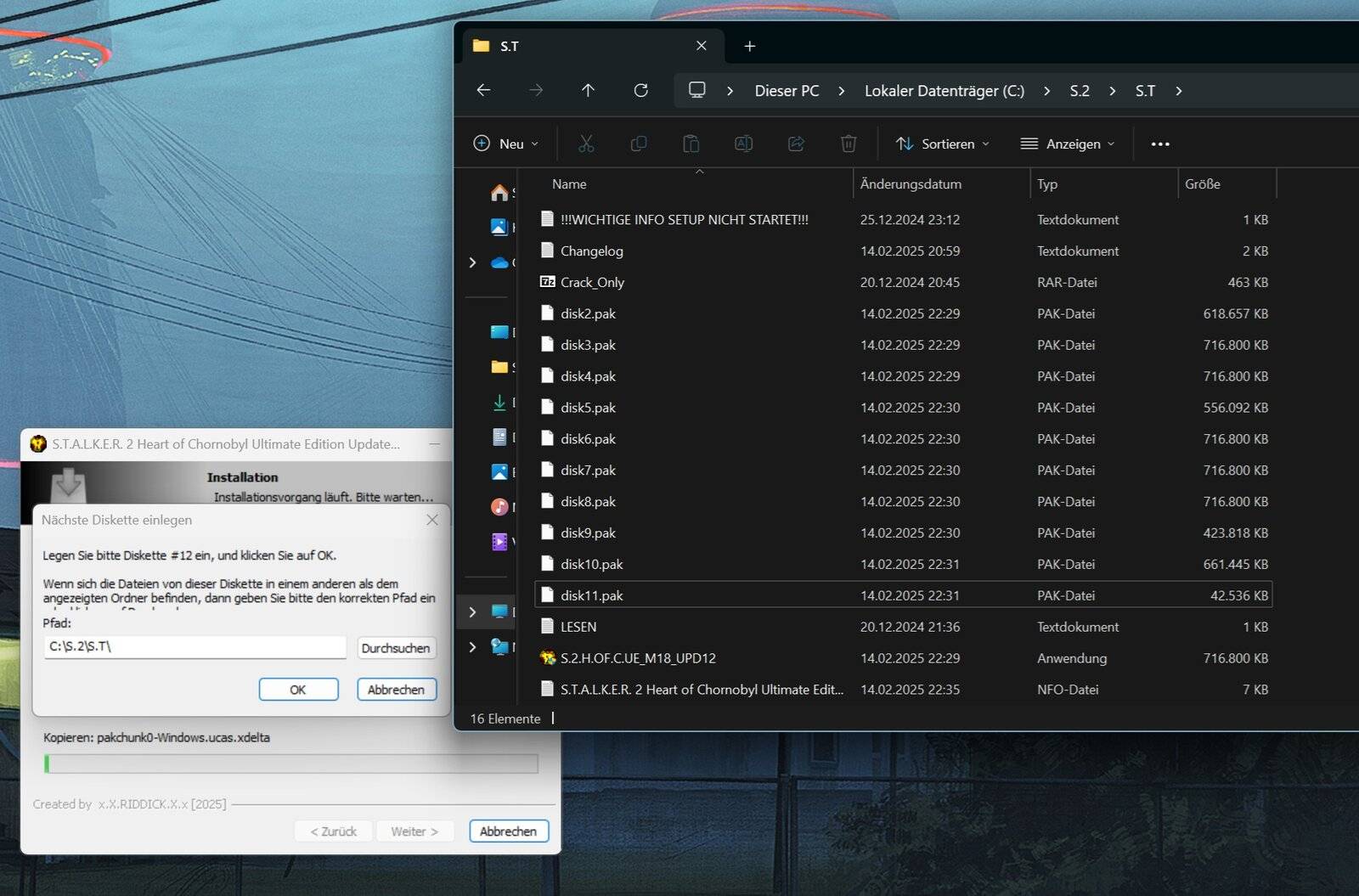The width and height of the screenshot is (1359, 896).
Task: Expand chevron after Lokaler Datenträger (C:)
Action: point(1047,91)
